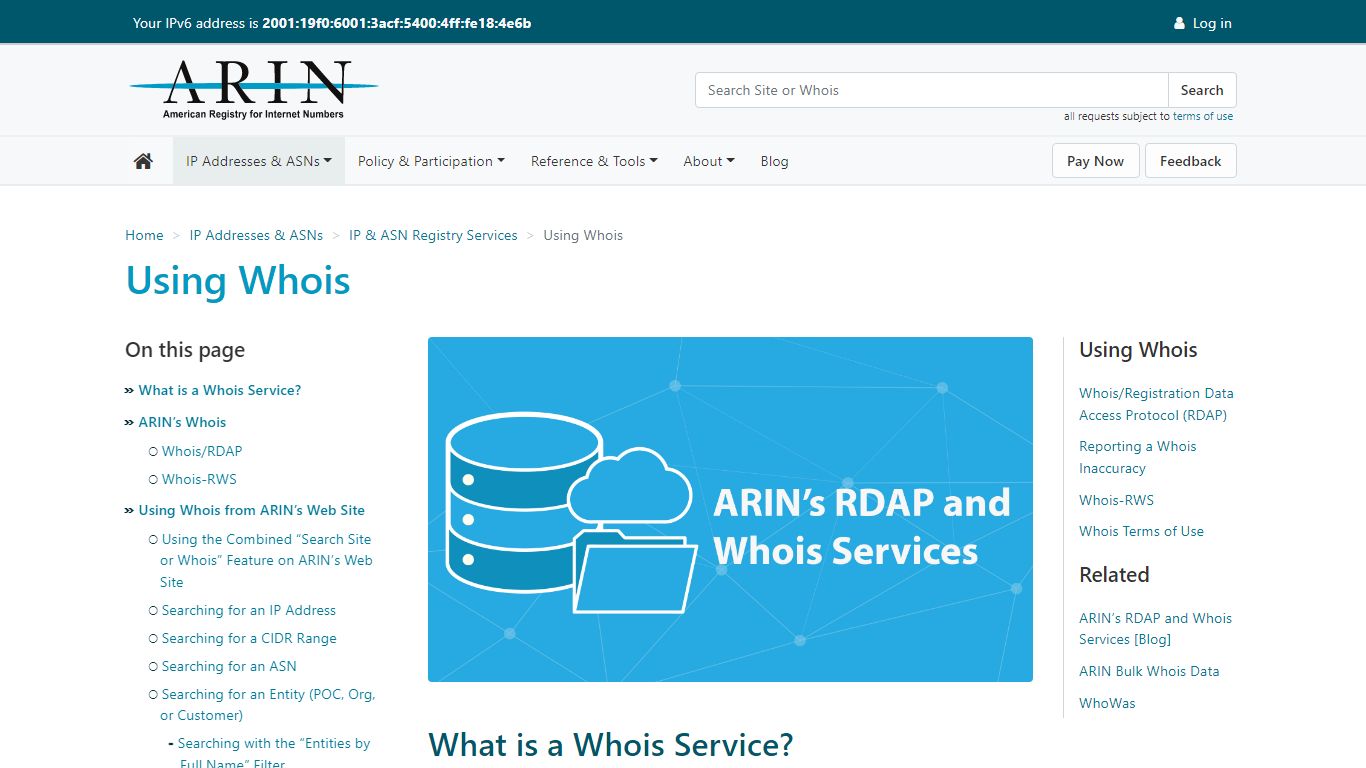
Task: Click the Search button
Action: [1202, 90]
